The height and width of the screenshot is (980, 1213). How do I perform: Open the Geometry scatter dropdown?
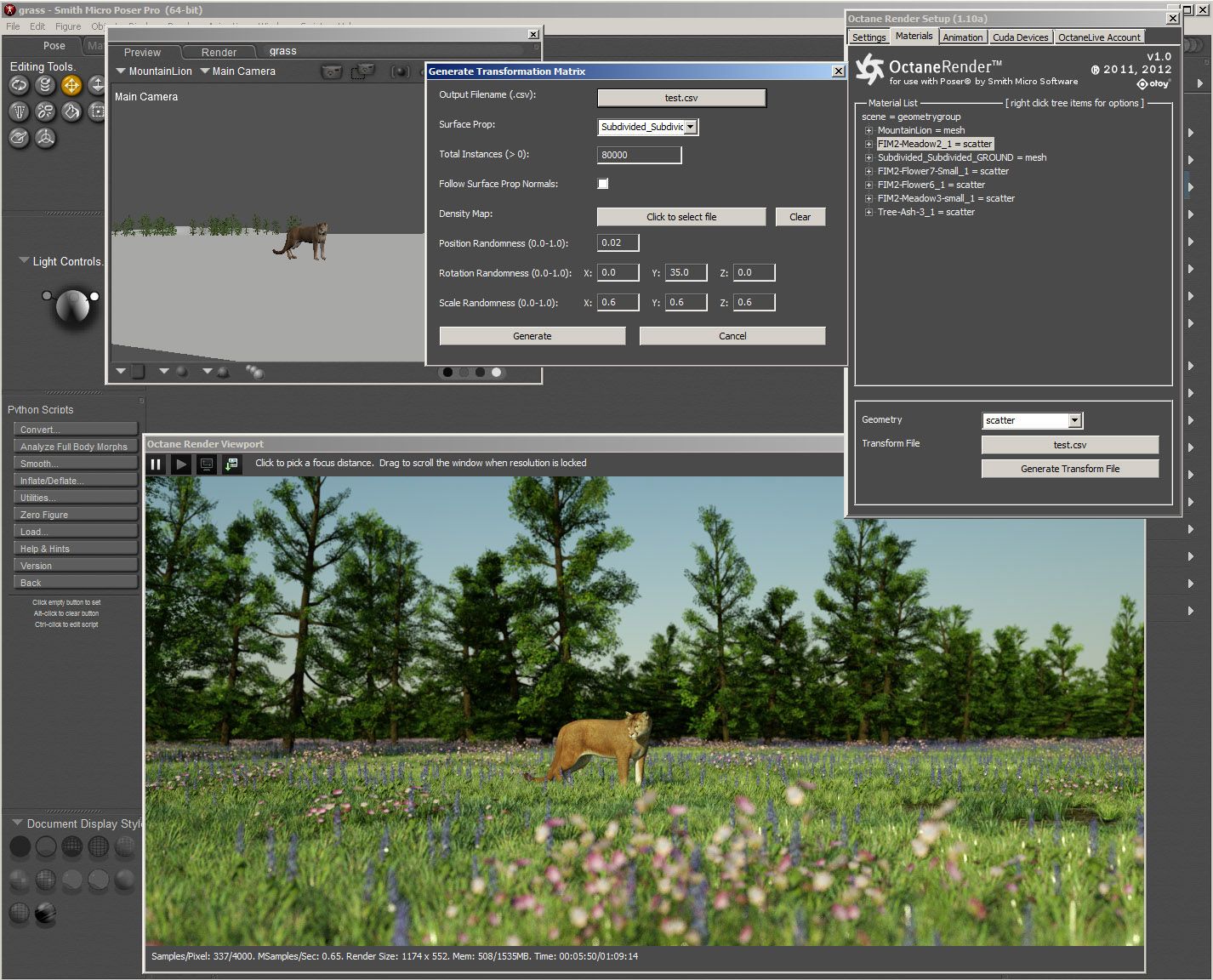(1075, 420)
